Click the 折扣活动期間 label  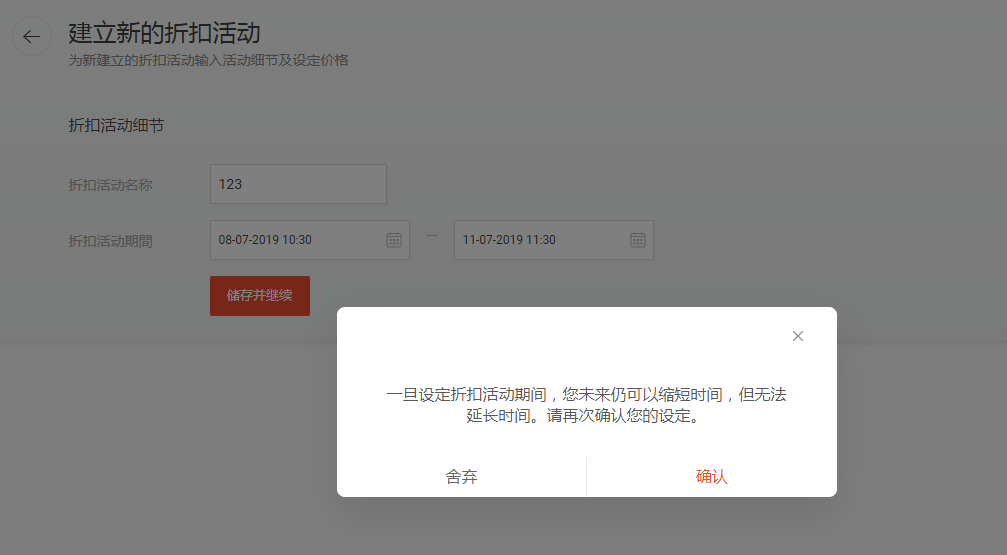click(110, 241)
